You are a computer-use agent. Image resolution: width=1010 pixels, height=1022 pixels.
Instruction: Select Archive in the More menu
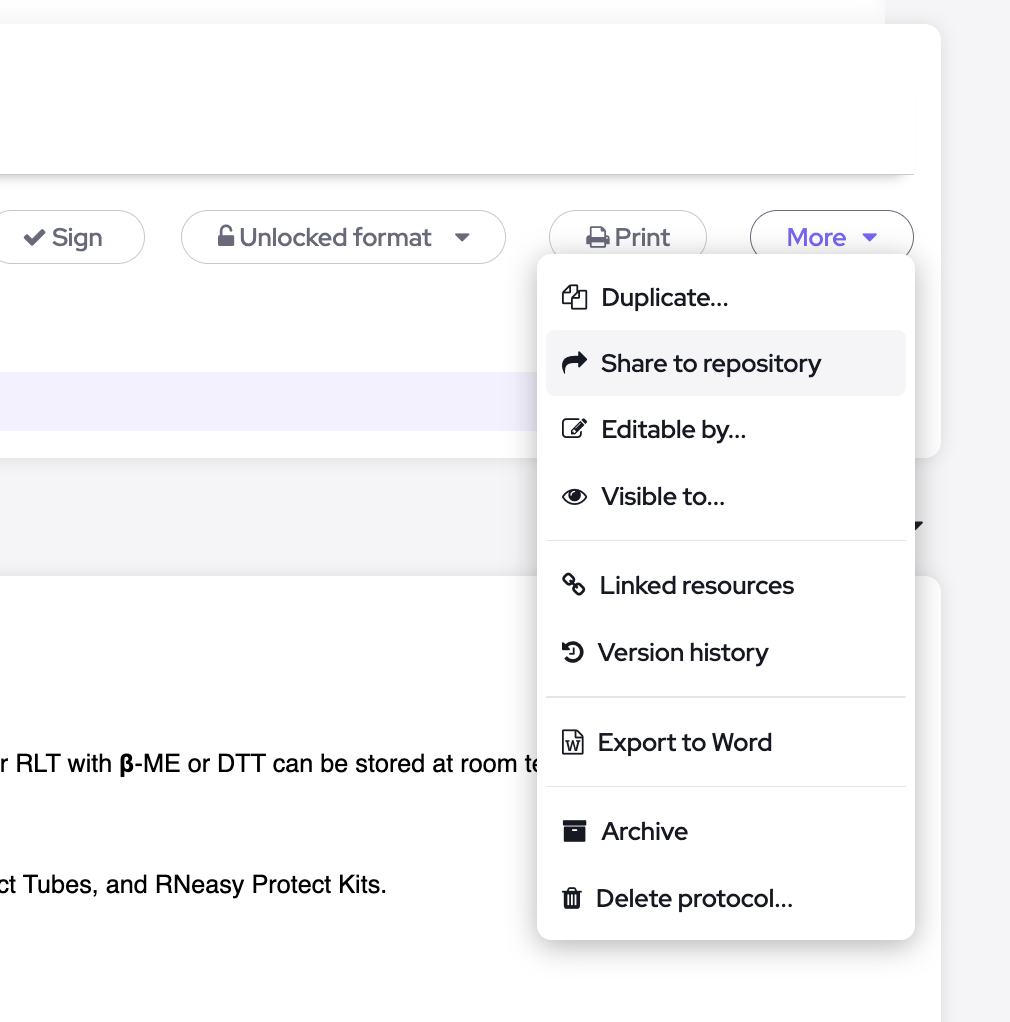coord(644,831)
